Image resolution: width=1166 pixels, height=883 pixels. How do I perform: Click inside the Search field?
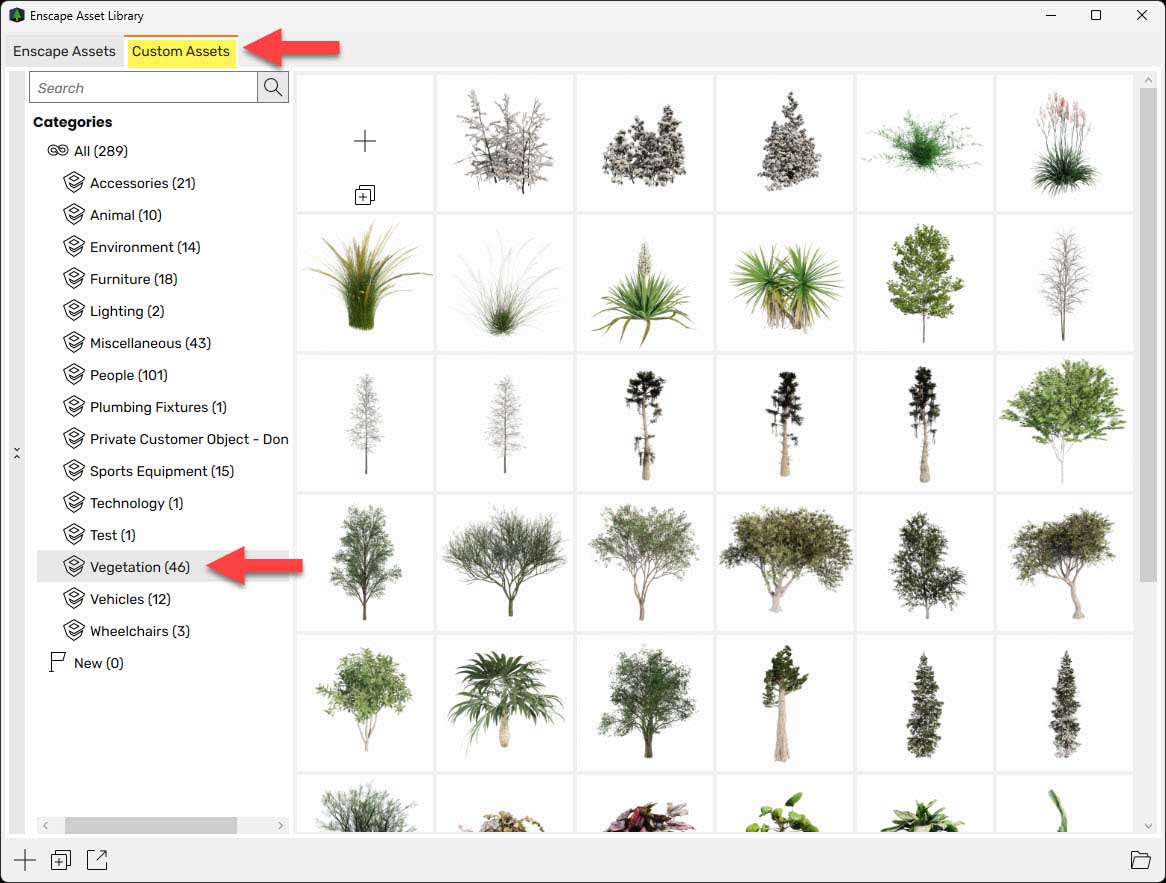tap(140, 87)
